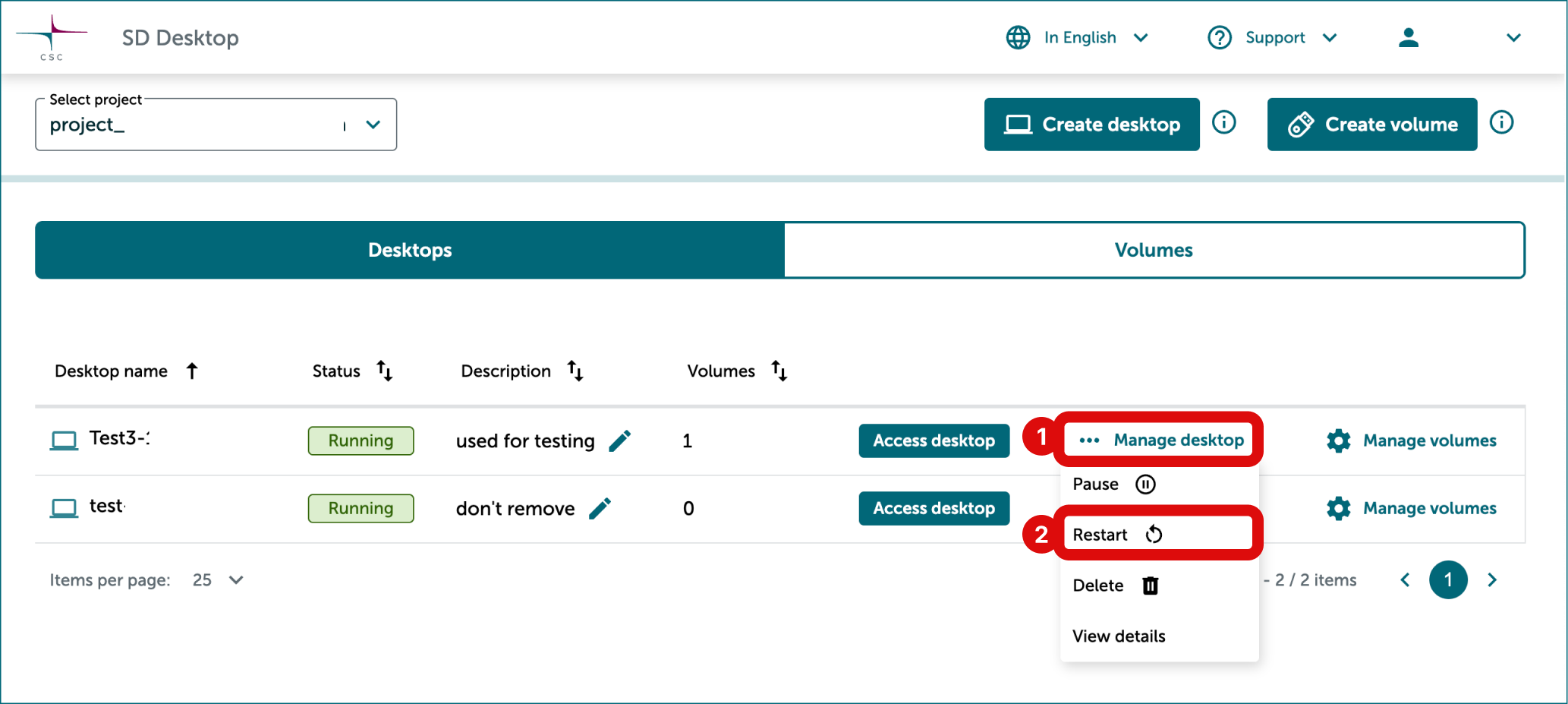Image resolution: width=1568 pixels, height=704 pixels.
Task: Select Pause from Manage desktop menu
Action: (x=1159, y=484)
